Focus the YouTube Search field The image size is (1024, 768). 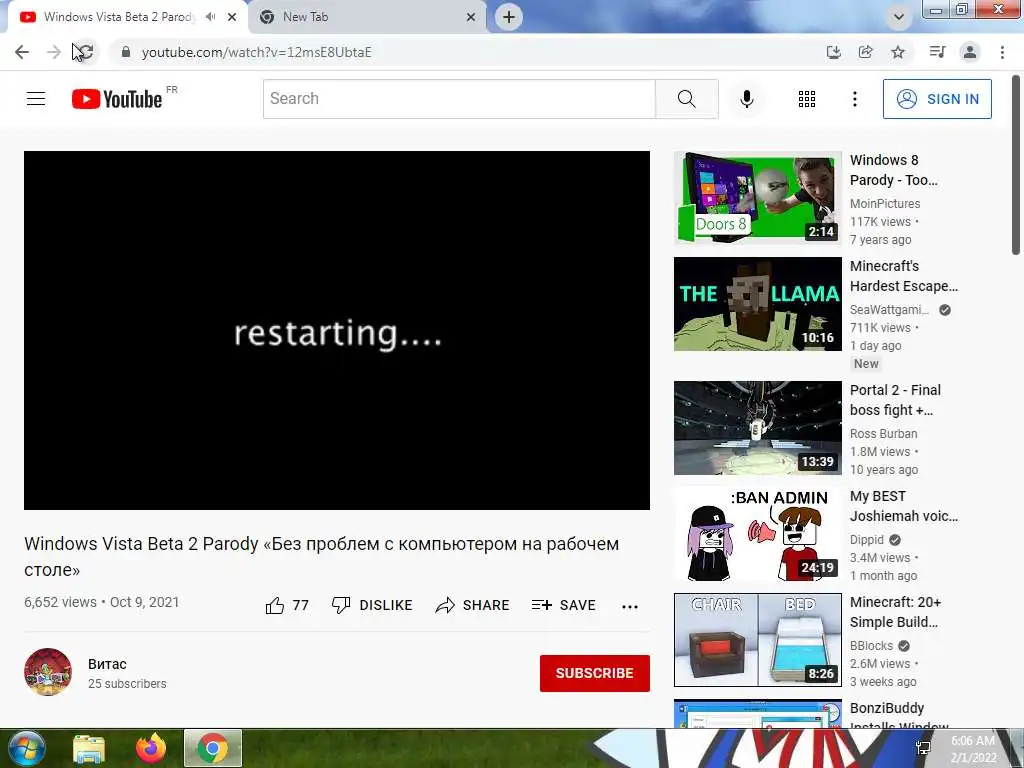459,99
